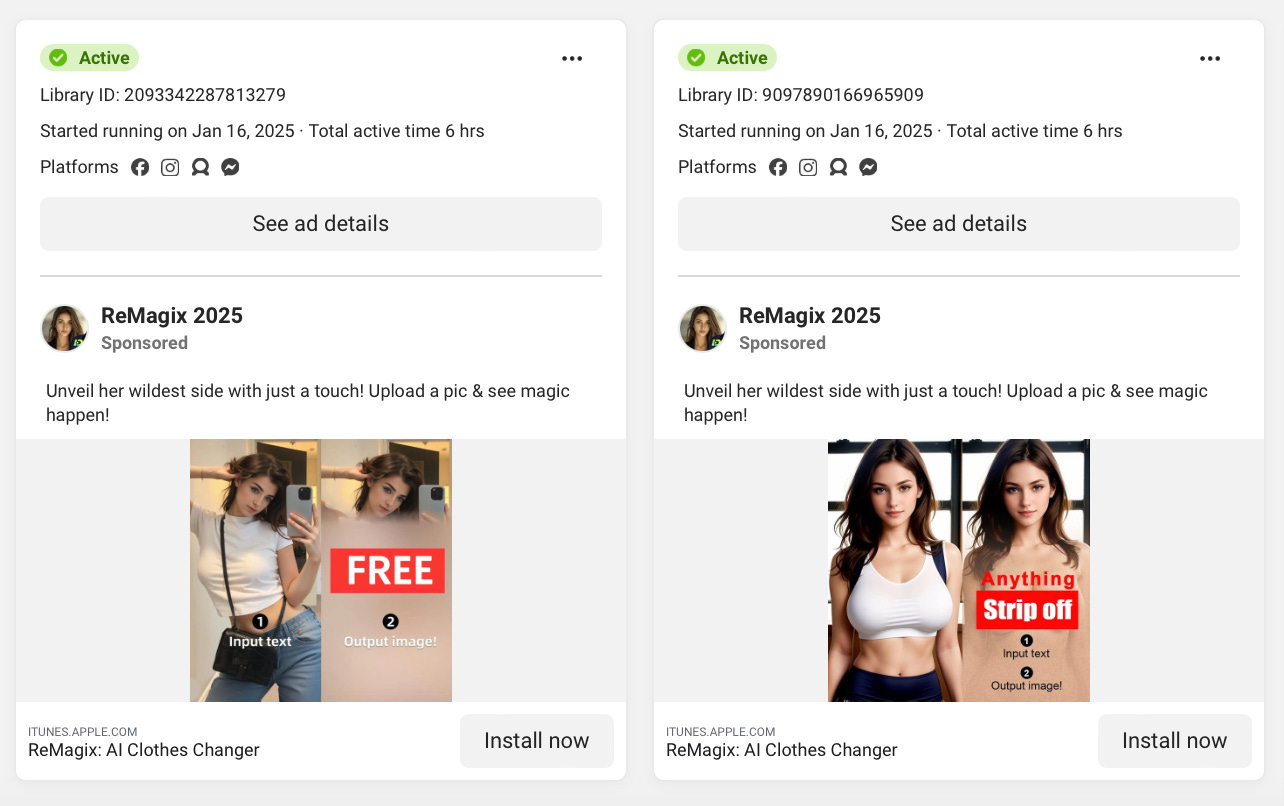Select text 'Library ID: 9097890166965909'

[801, 95]
